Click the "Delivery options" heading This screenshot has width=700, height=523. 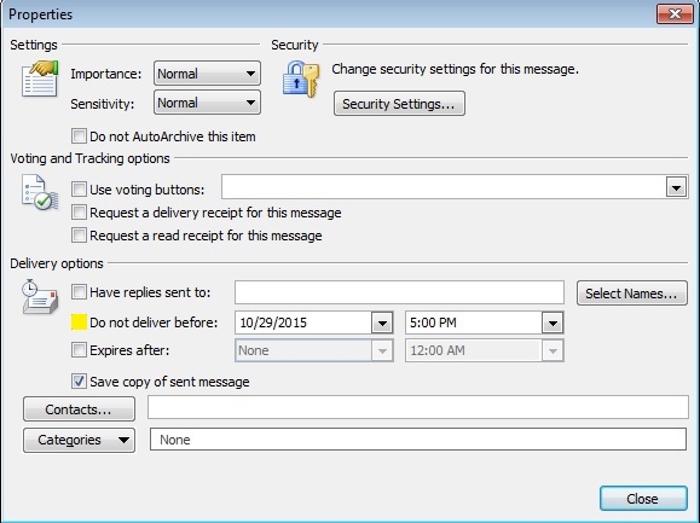tap(57, 264)
